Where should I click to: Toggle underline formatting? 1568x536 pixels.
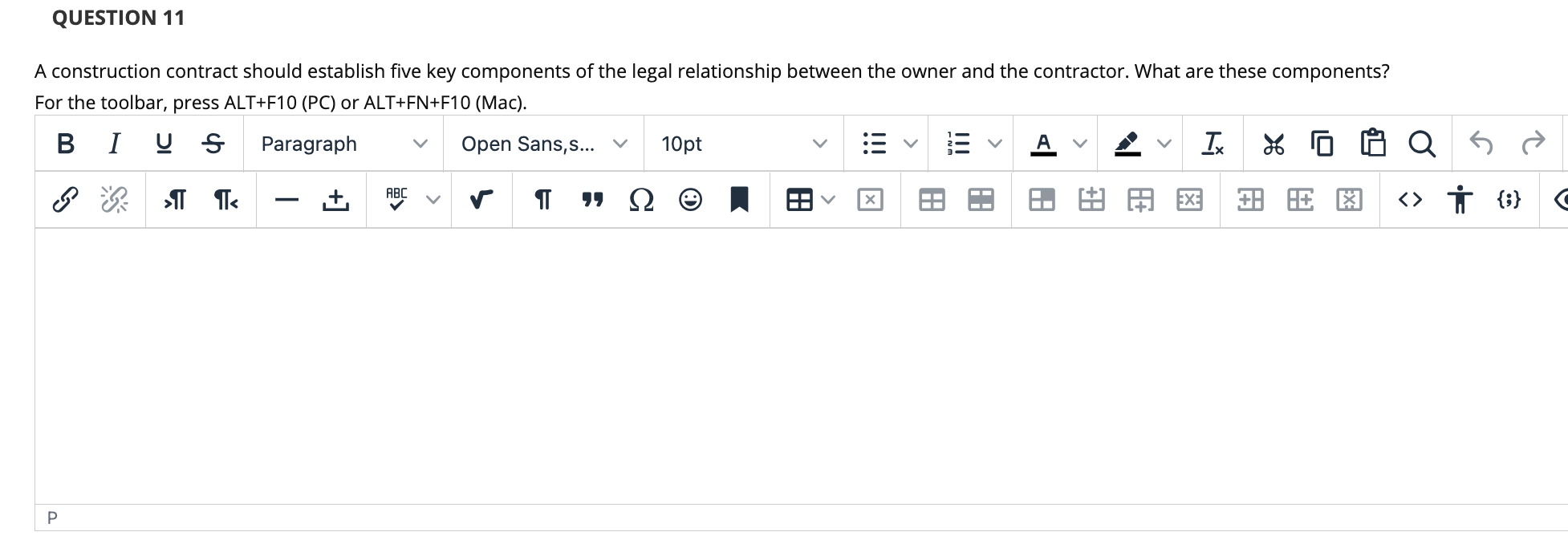164,144
